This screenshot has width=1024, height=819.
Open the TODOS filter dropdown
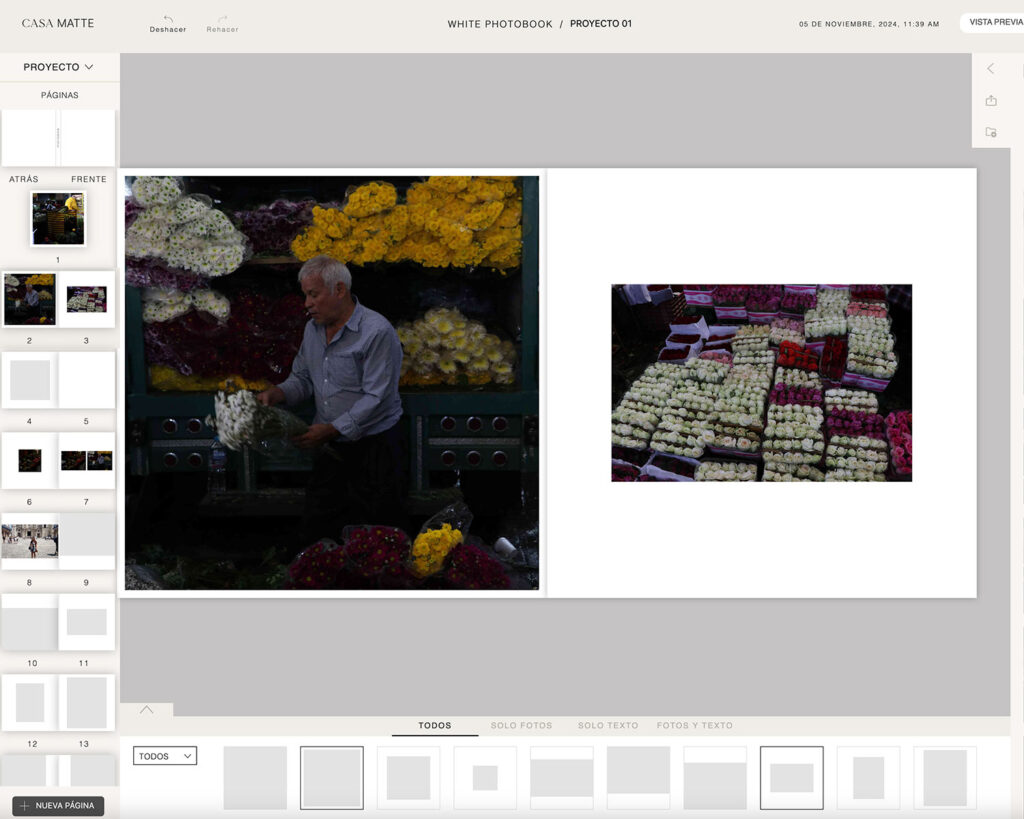(165, 756)
